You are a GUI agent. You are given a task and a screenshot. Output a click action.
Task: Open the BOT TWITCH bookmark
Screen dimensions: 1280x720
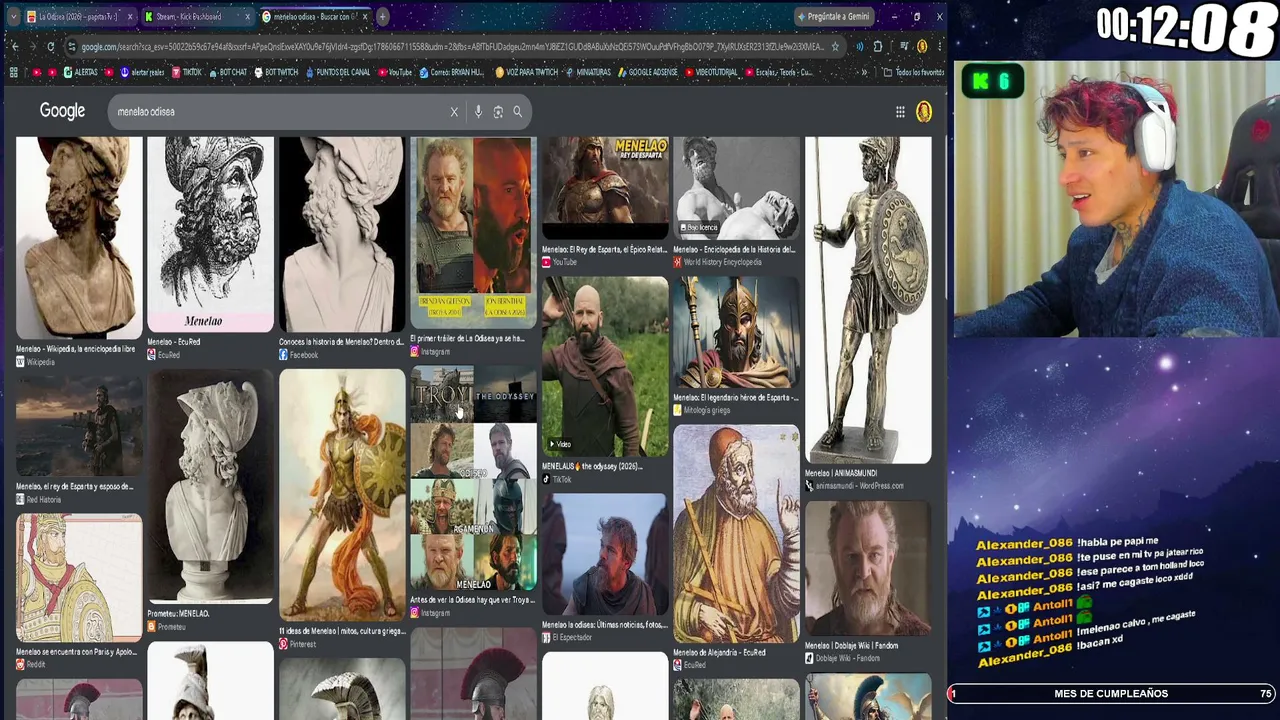(x=277, y=72)
